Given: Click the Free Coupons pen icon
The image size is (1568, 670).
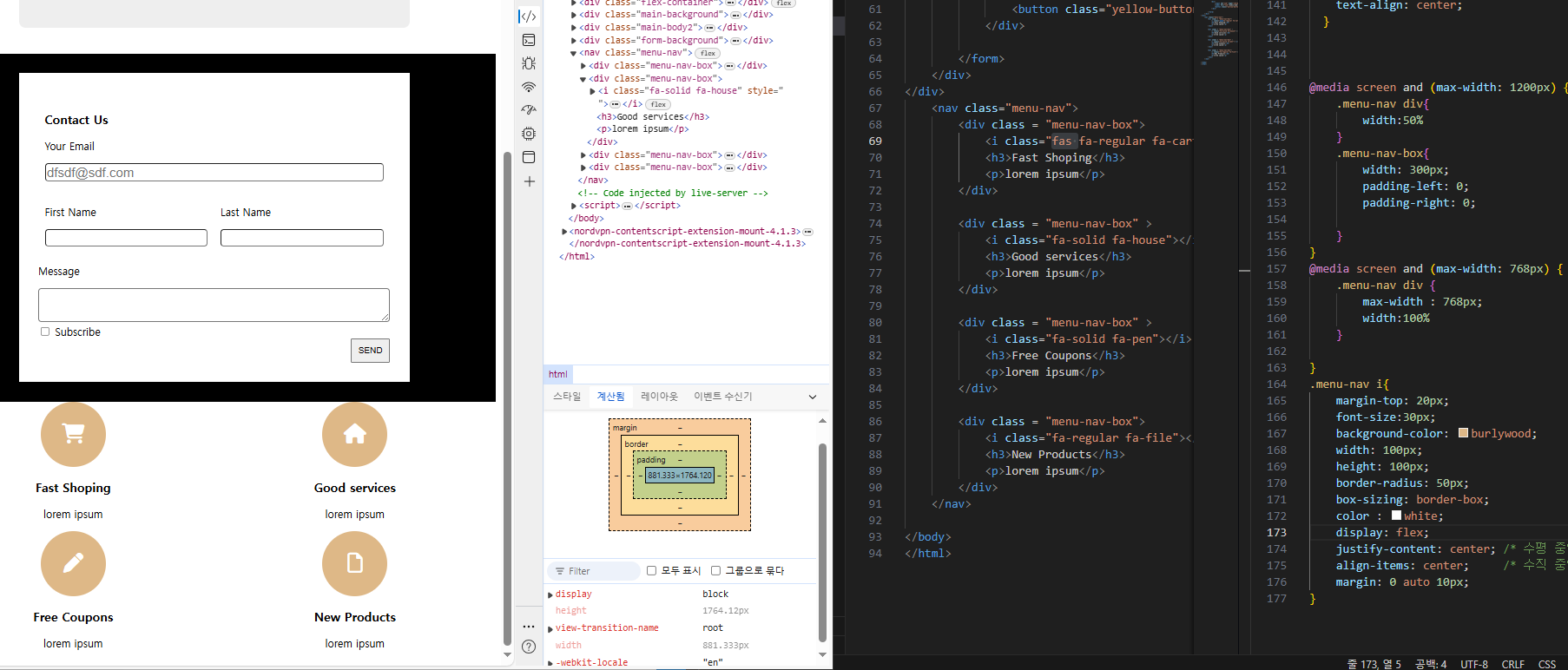Looking at the screenshot, I should [73, 563].
